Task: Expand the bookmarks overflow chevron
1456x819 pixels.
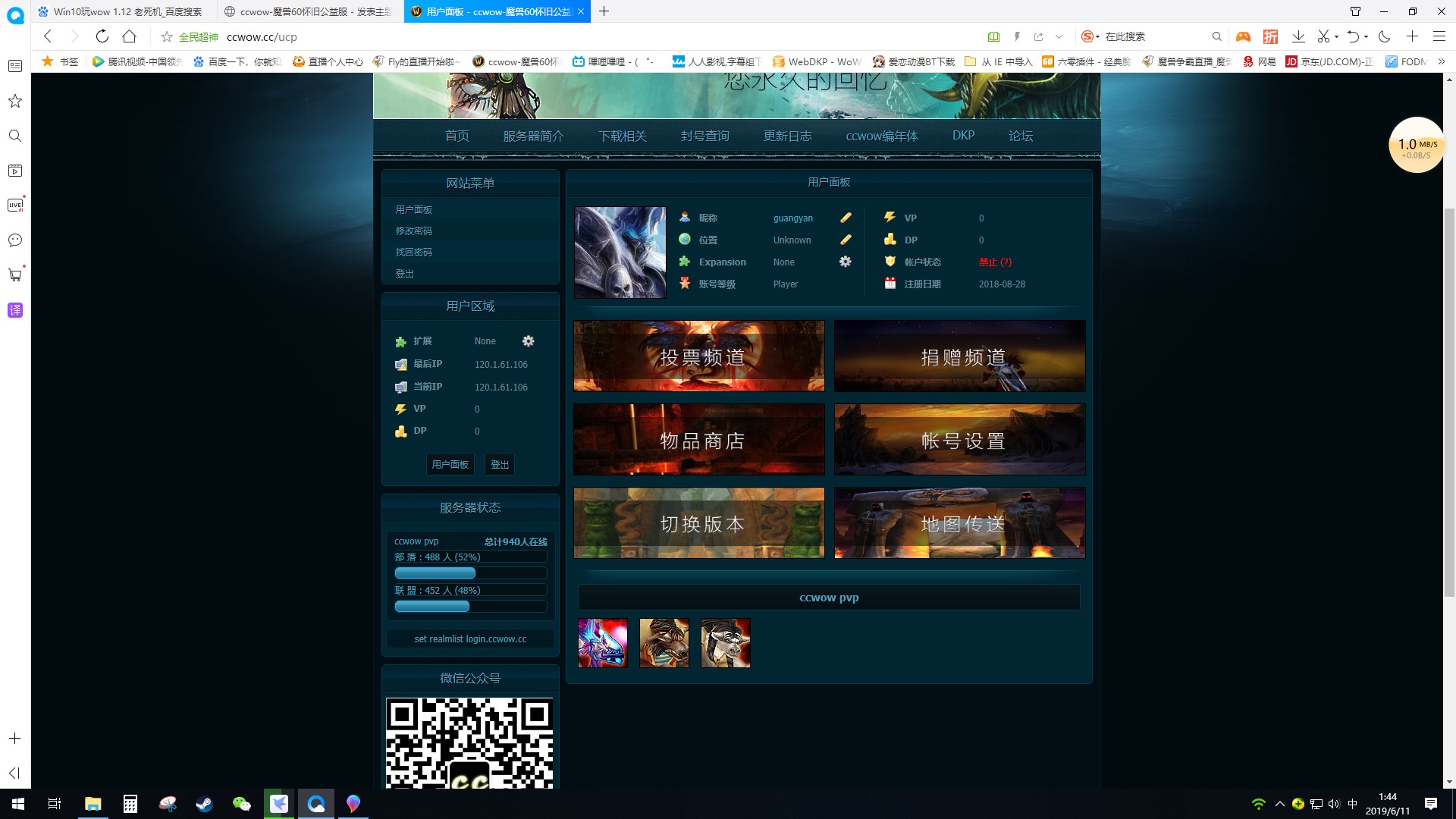Action: (x=1442, y=61)
